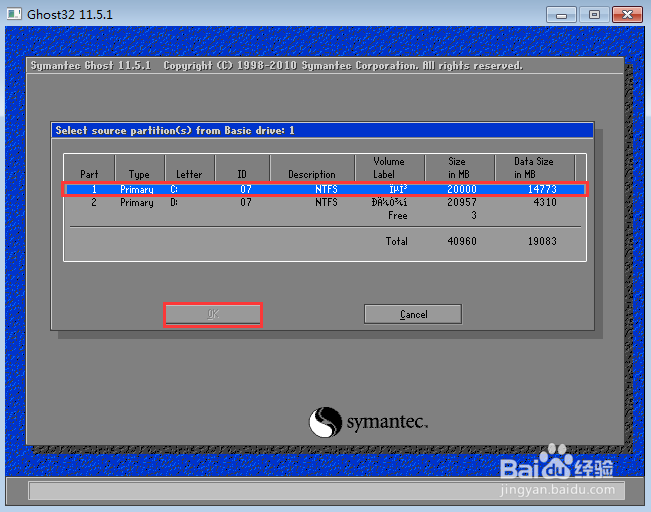Click the Description column header
The height and width of the screenshot is (512, 651).
pos(312,168)
